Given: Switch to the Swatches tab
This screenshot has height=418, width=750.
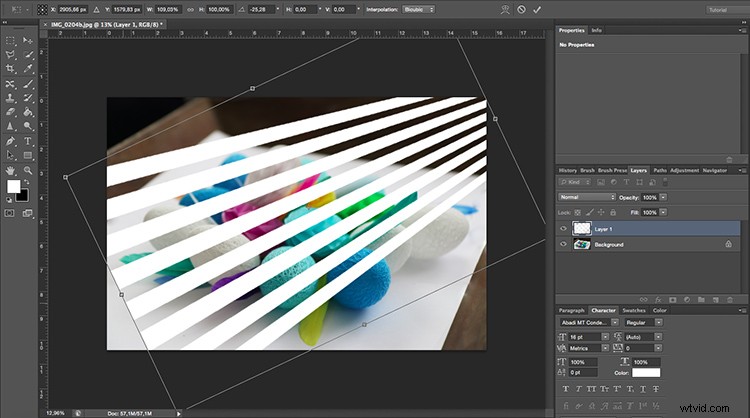Looking at the screenshot, I should pyautogui.click(x=634, y=310).
